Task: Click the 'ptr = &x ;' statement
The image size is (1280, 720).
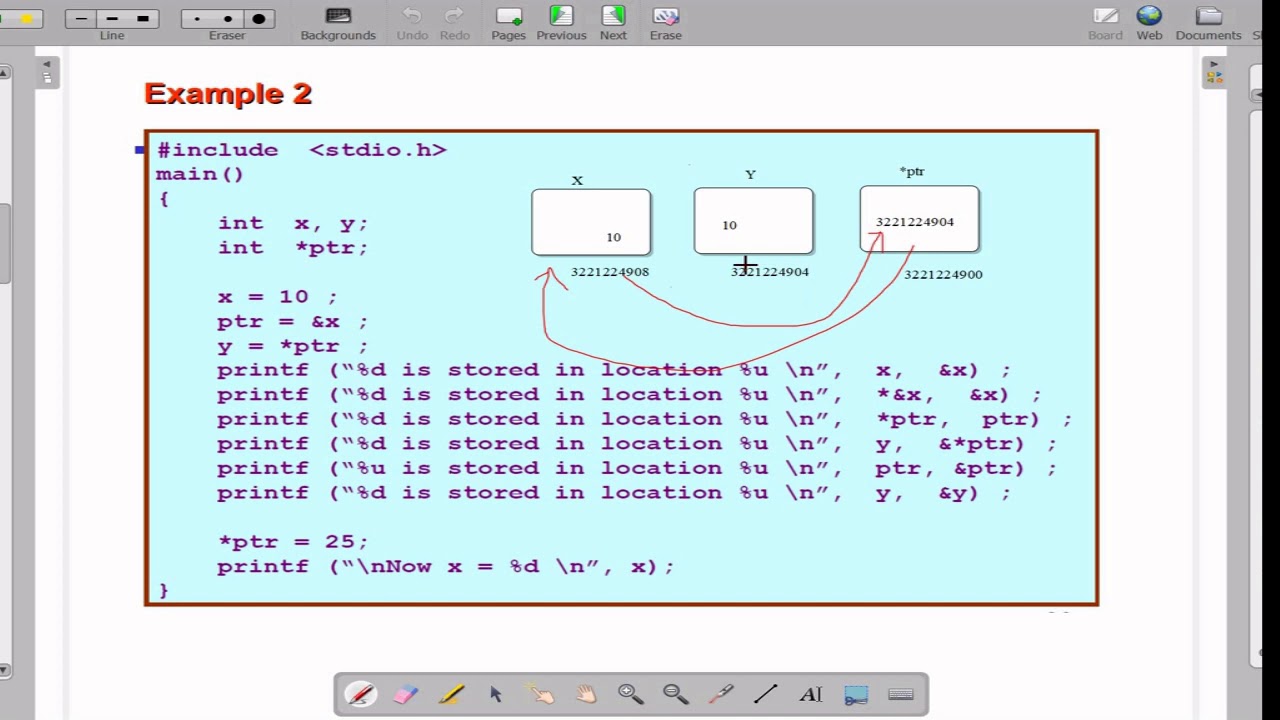Action: click(293, 321)
